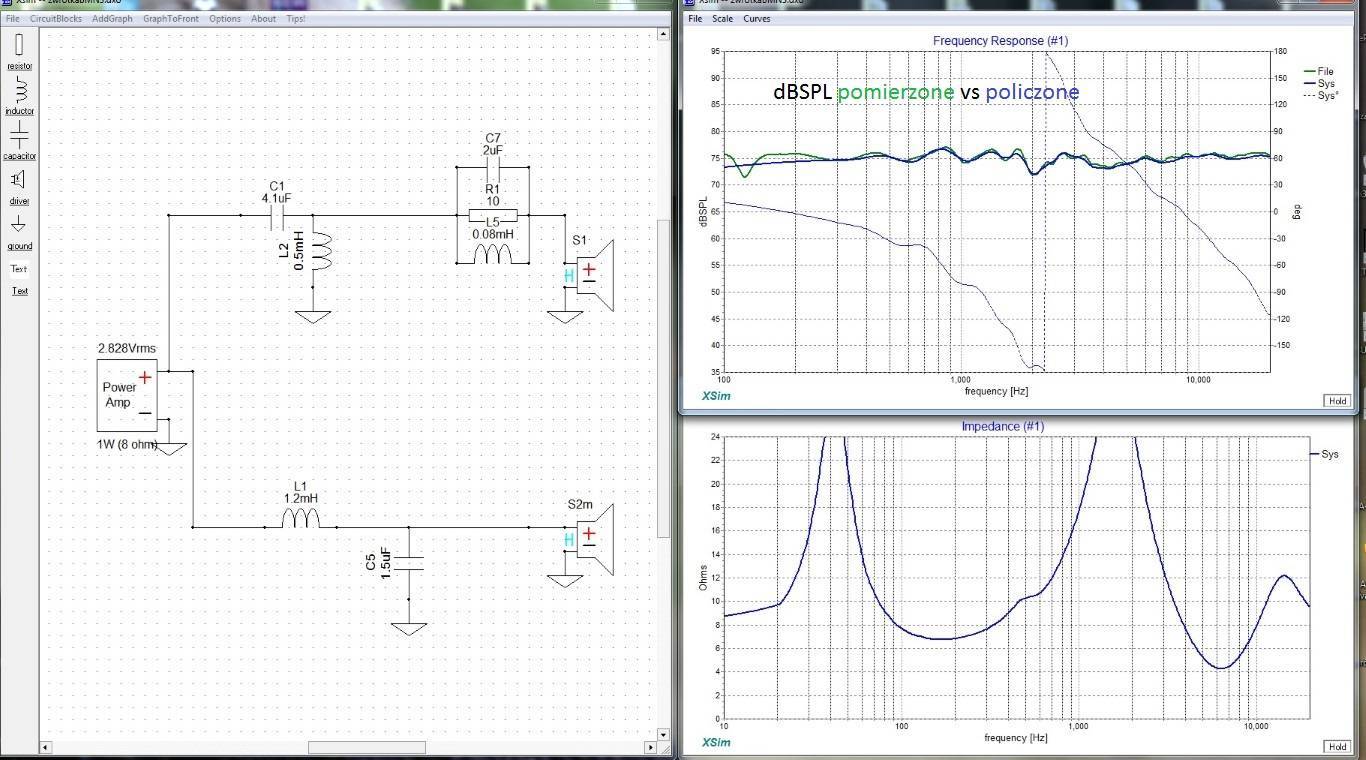Click the C1 4.1uF capacitor symbol
Image resolution: width=1366 pixels, height=760 pixels.
277,215
